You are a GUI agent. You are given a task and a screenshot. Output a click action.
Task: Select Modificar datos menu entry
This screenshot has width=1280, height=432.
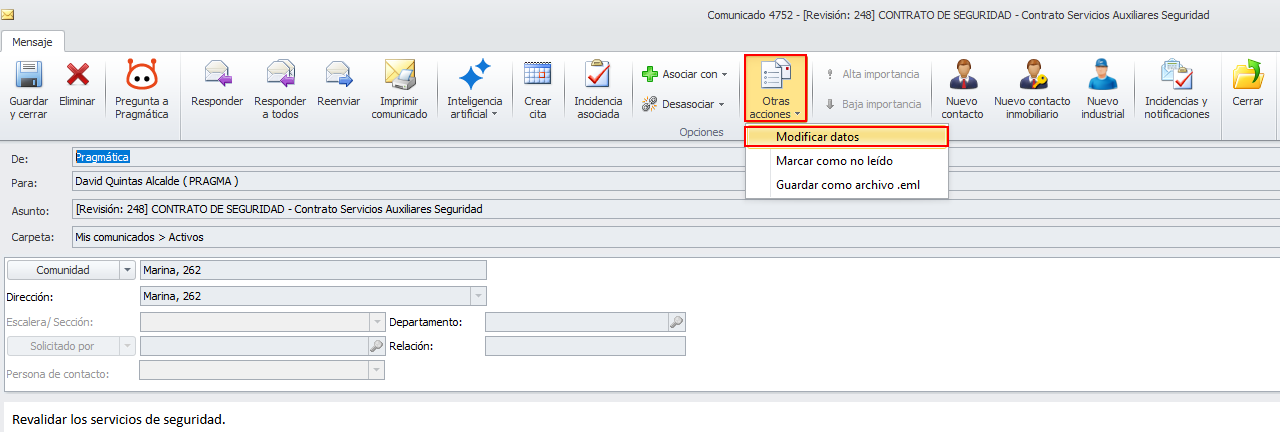(x=847, y=137)
